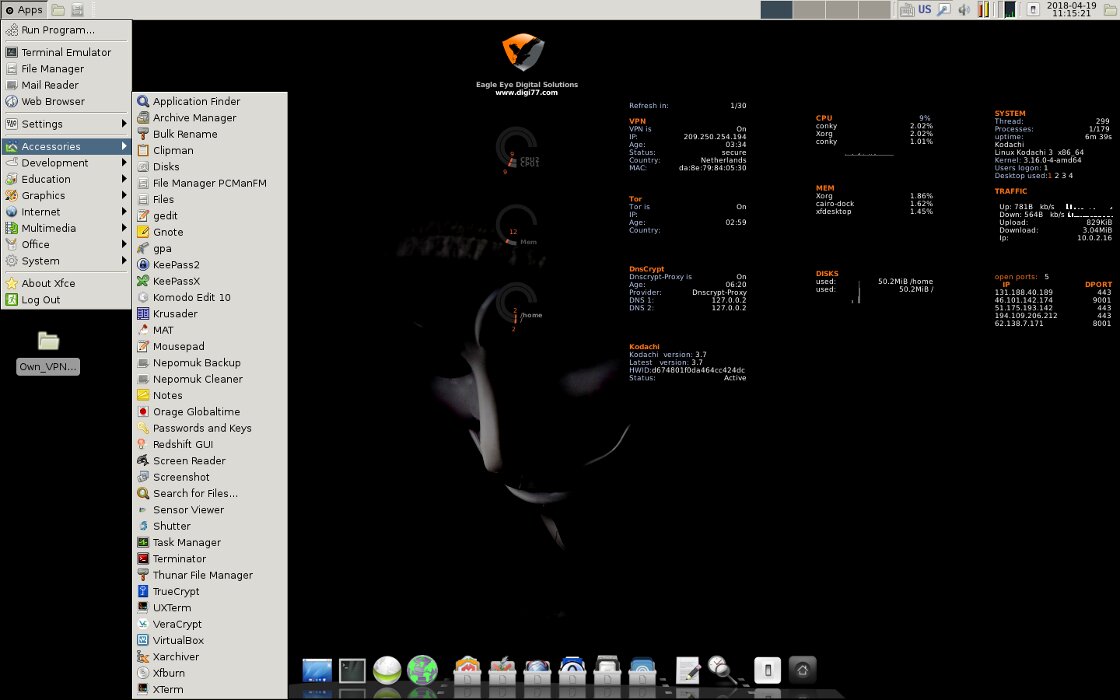
Task: Click the volume speaker icon in the panel
Action: point(964,10)
